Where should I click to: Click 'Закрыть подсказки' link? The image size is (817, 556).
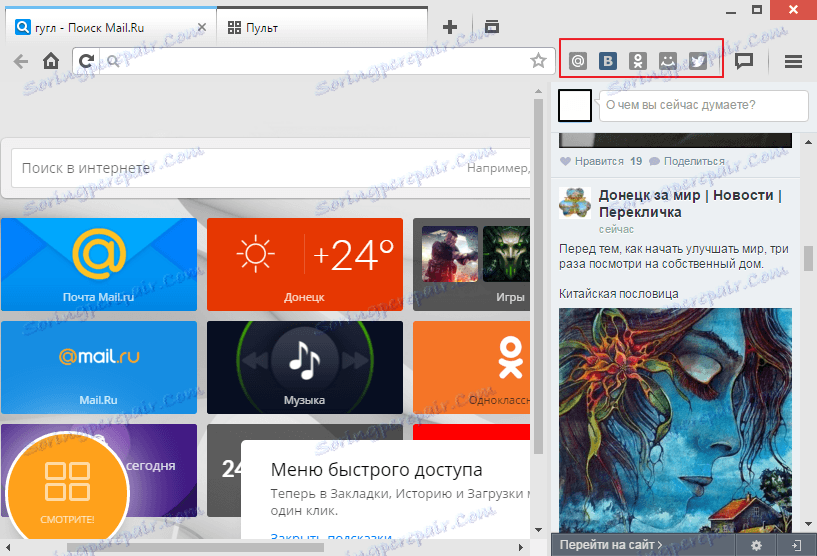331,537
